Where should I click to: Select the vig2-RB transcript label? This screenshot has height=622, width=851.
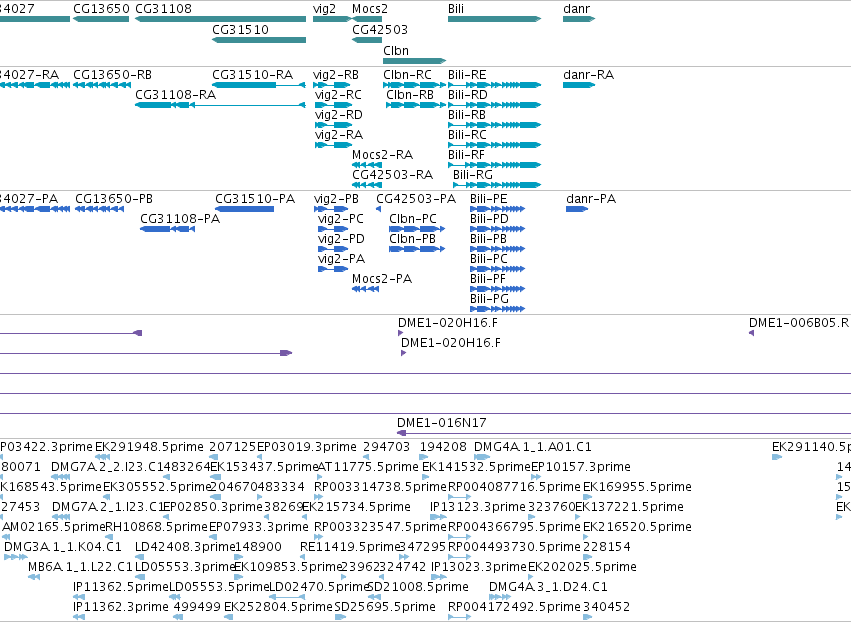[x=336, y=74]
